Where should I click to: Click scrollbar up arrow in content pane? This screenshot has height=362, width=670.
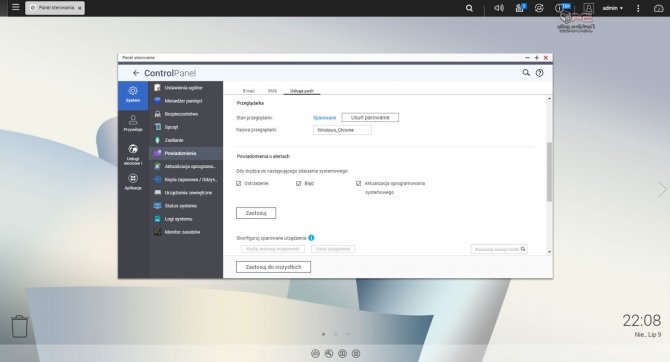[549, 99]
